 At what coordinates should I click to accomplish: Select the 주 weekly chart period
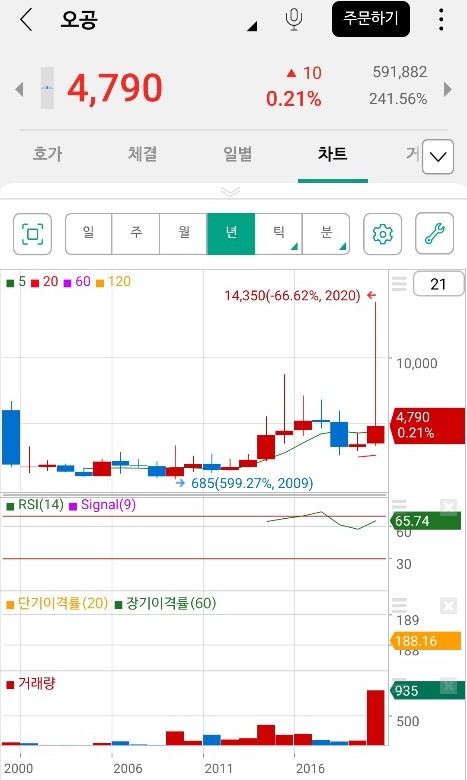tap(136, 233)
